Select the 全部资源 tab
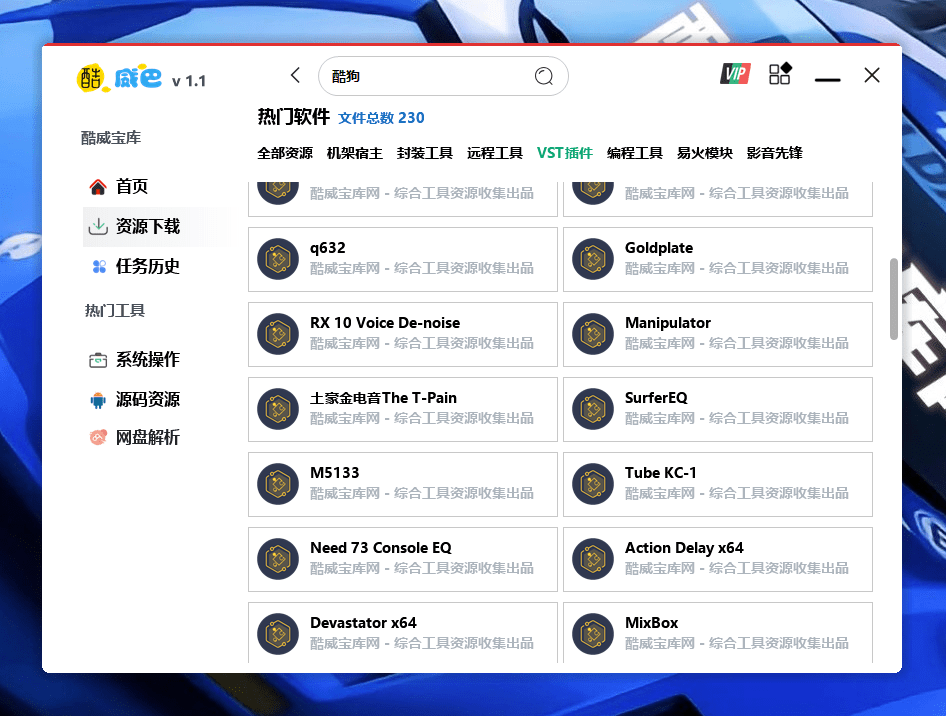 [x=285, y=153]
